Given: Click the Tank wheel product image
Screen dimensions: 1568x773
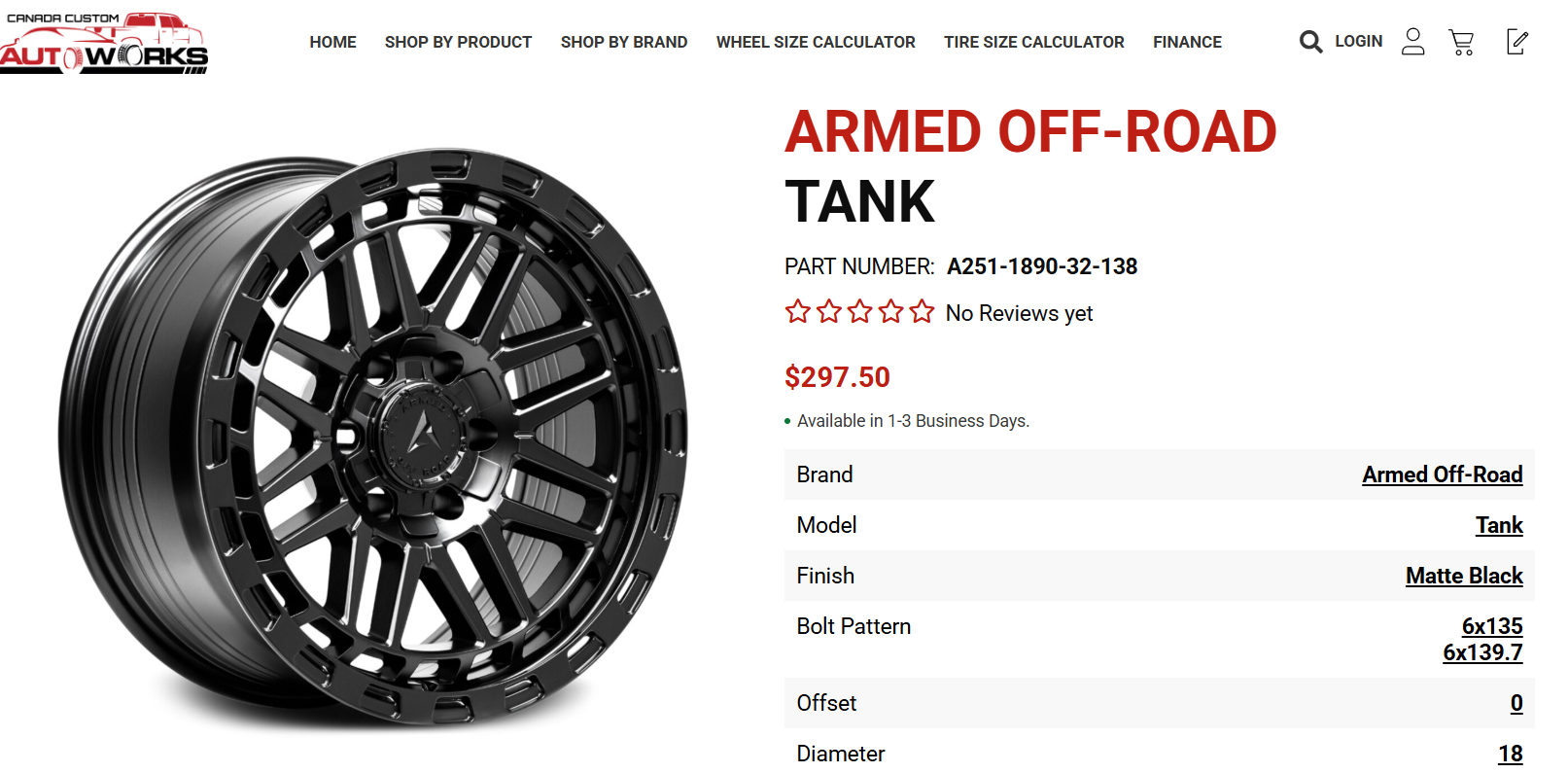Looking at the screenshot, I should pos(374,438).
